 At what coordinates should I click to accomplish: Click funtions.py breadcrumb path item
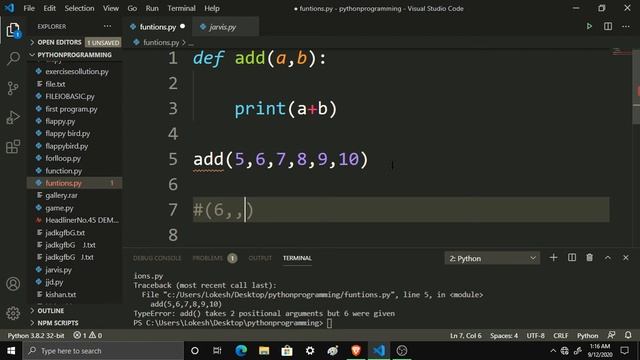point(161,42)
